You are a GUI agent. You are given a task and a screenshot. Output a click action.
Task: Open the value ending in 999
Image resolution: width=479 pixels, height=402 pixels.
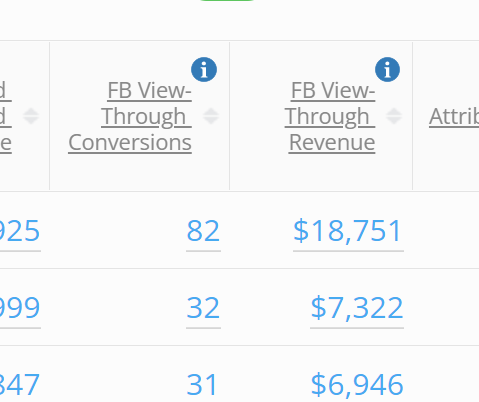click(x=20, y=308)
